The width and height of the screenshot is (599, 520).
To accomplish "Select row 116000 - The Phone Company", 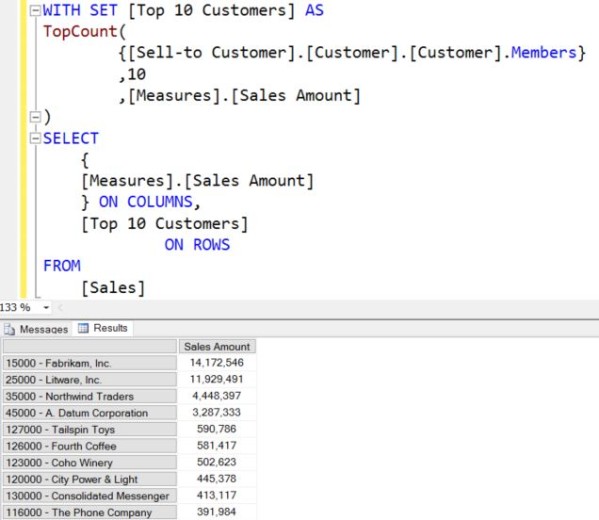I will pyautogui.click(x=90, y=512).
